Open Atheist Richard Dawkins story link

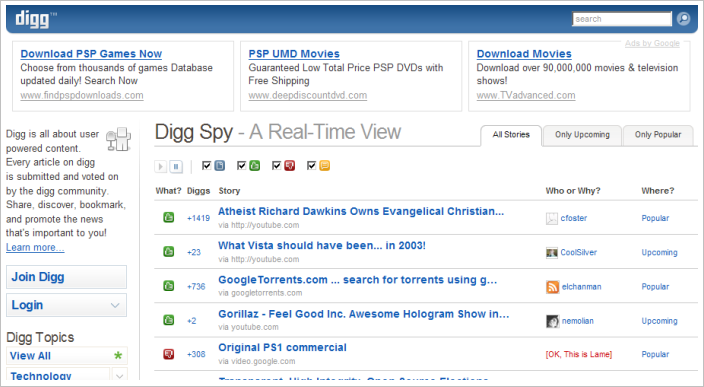(361, 211)
